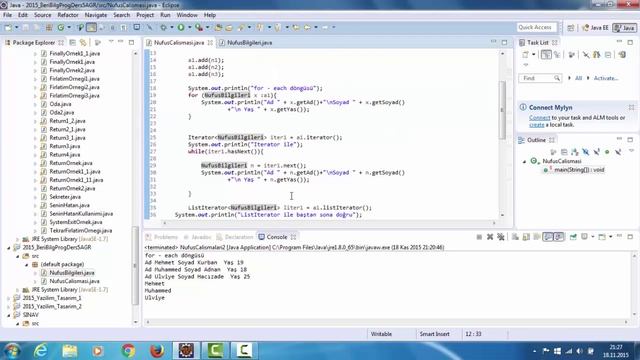Collapse the 2015_BenBilgProgDersSAGR project

pos(9,247)
